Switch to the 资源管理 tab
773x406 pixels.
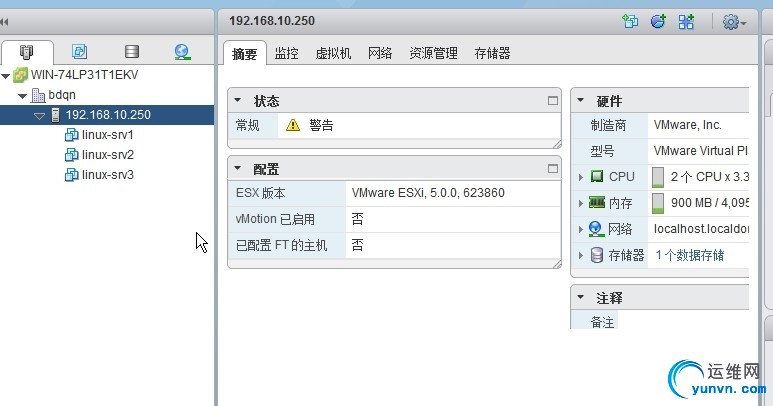[433, 53]
